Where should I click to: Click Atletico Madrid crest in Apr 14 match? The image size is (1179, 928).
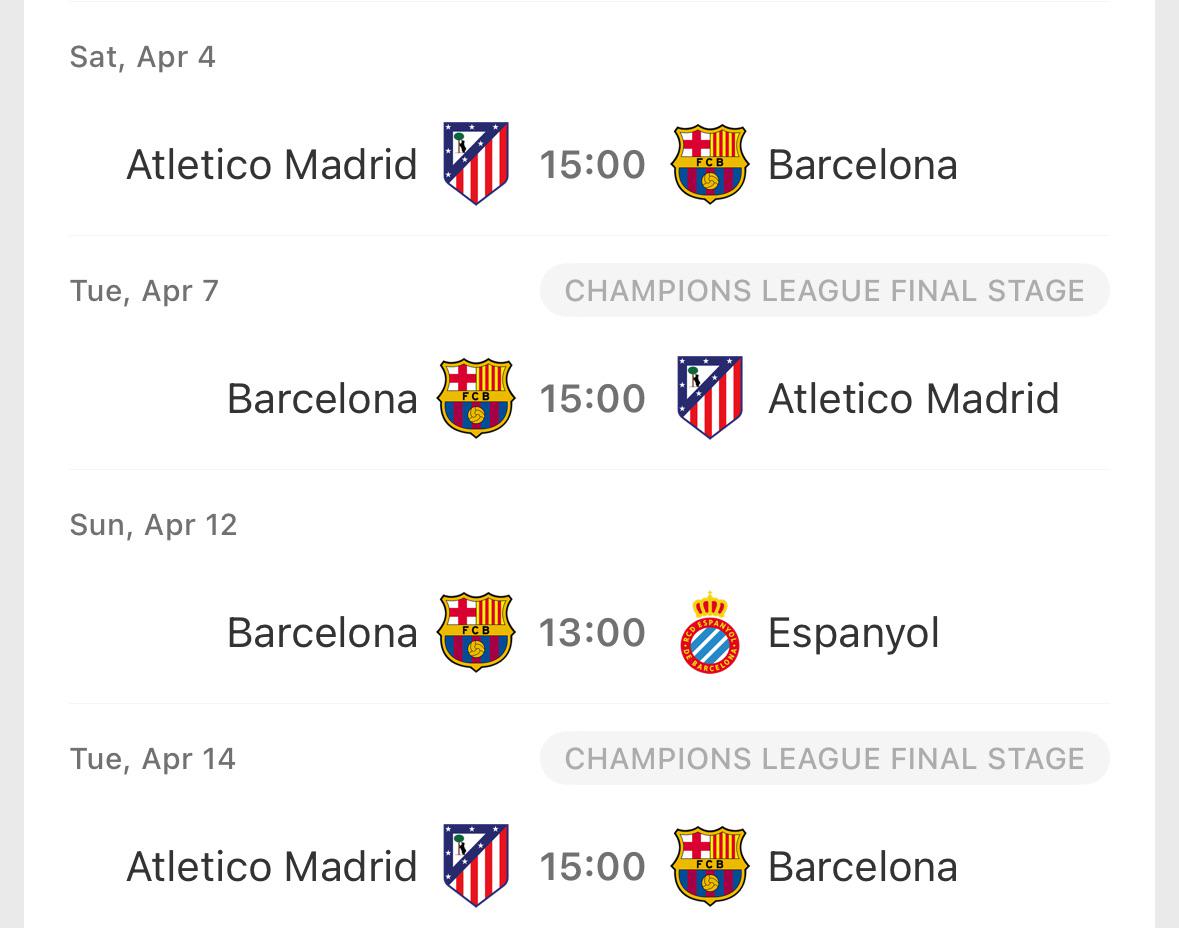tap(476, 865)
